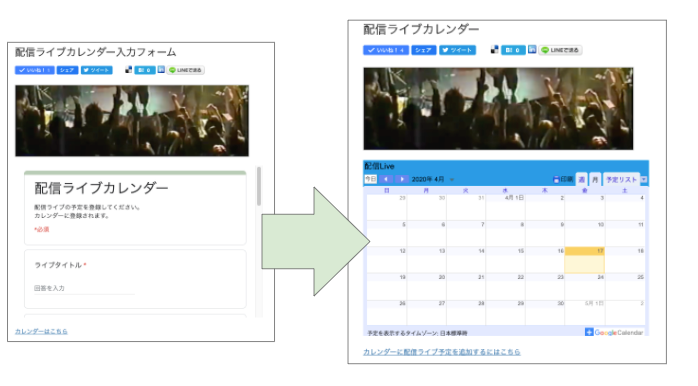
Task: Click the LINE send button on the calendar page
Action: 560,50
